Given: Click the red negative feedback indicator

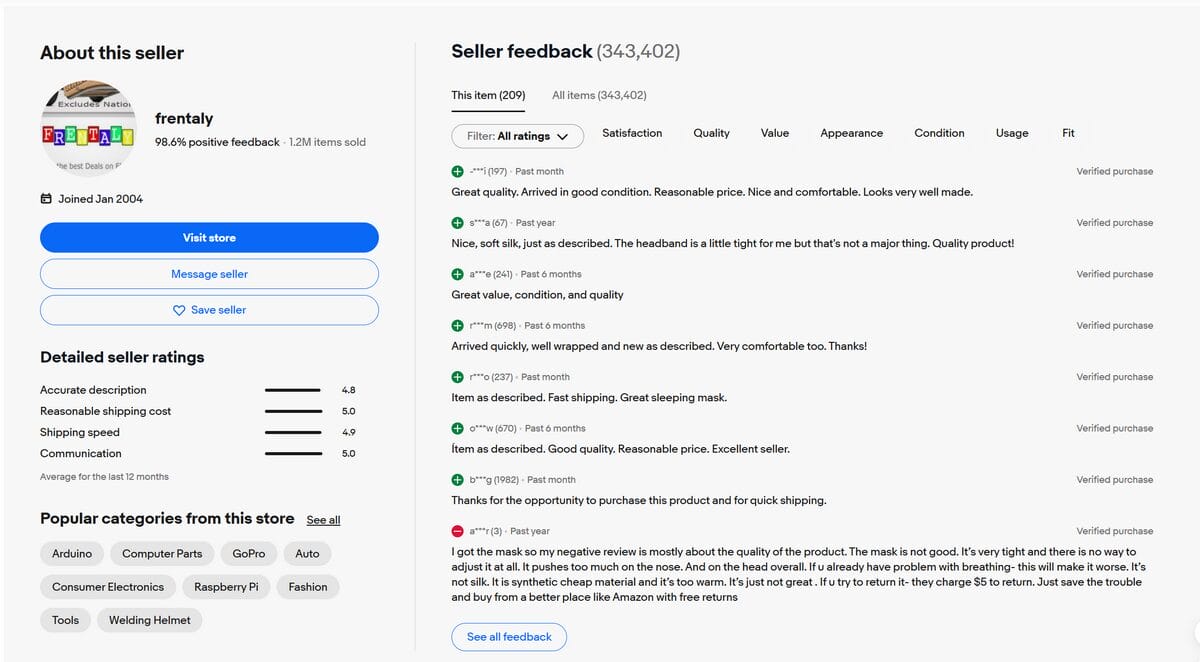Looking at the screenshot, I should pos(455,530).
